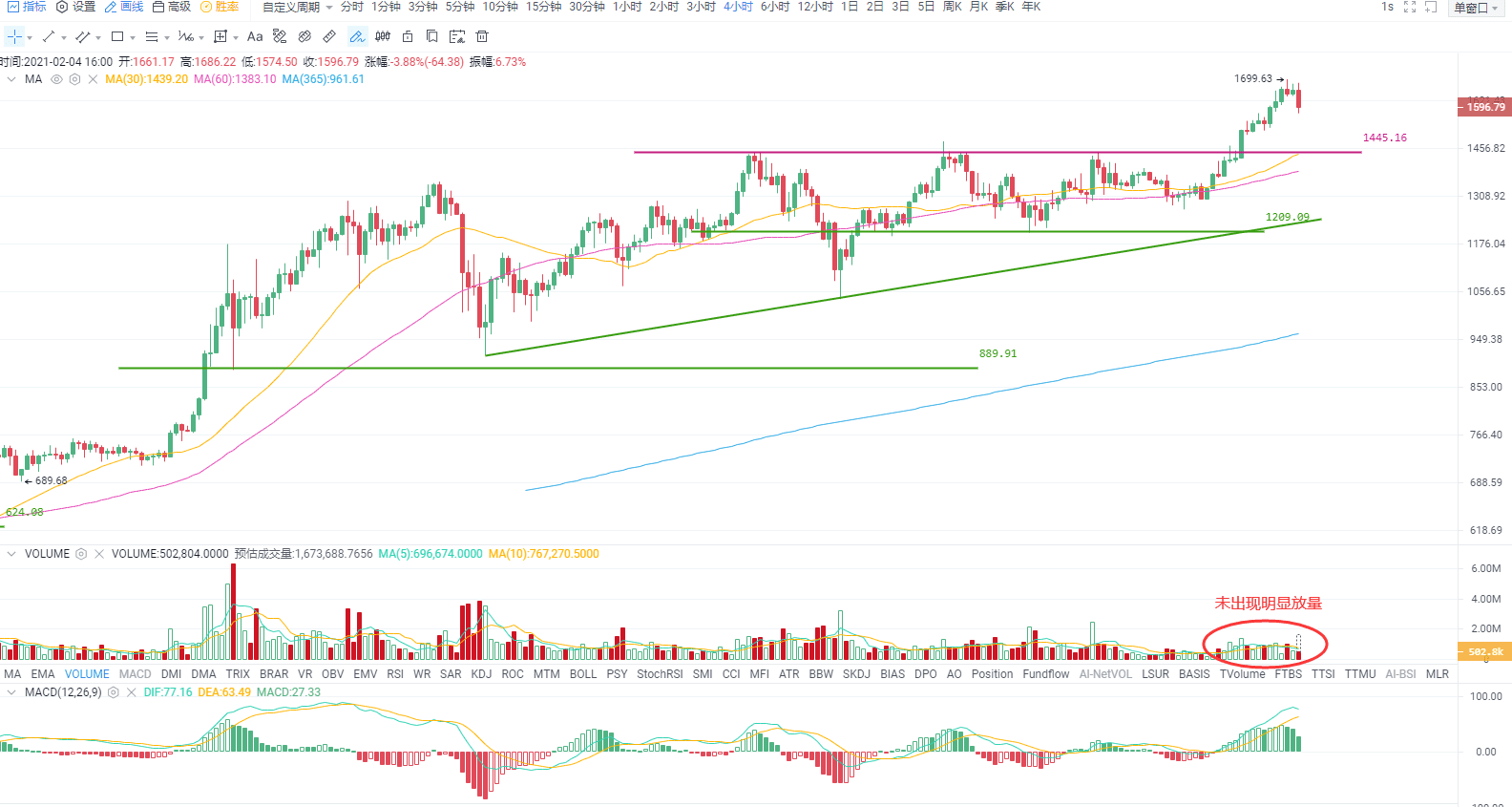Enter fullscreen chart mode
Screen dimensions: 1512x807
click(1410, 7)
